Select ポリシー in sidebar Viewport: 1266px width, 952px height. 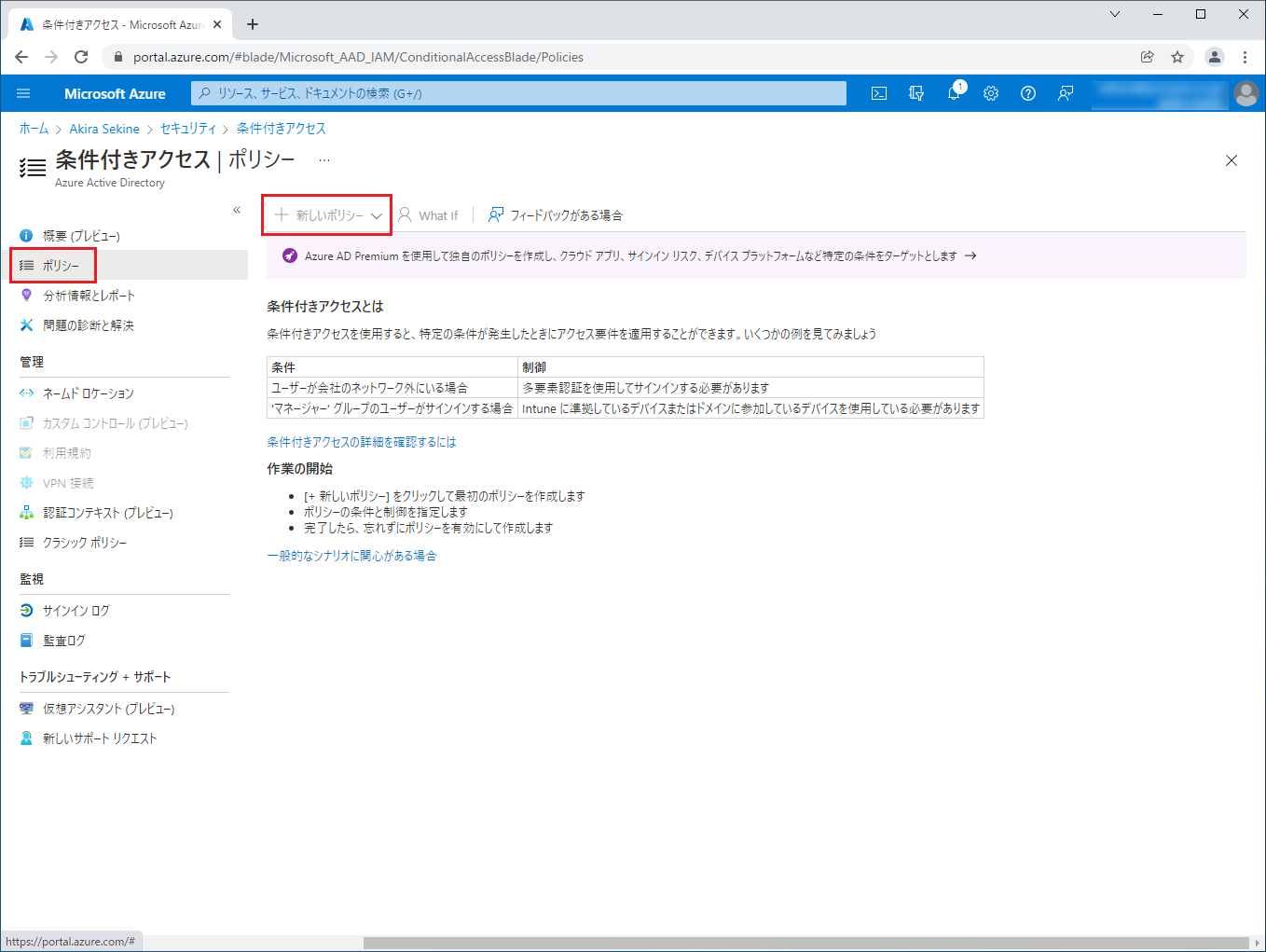tap(124, 266)
